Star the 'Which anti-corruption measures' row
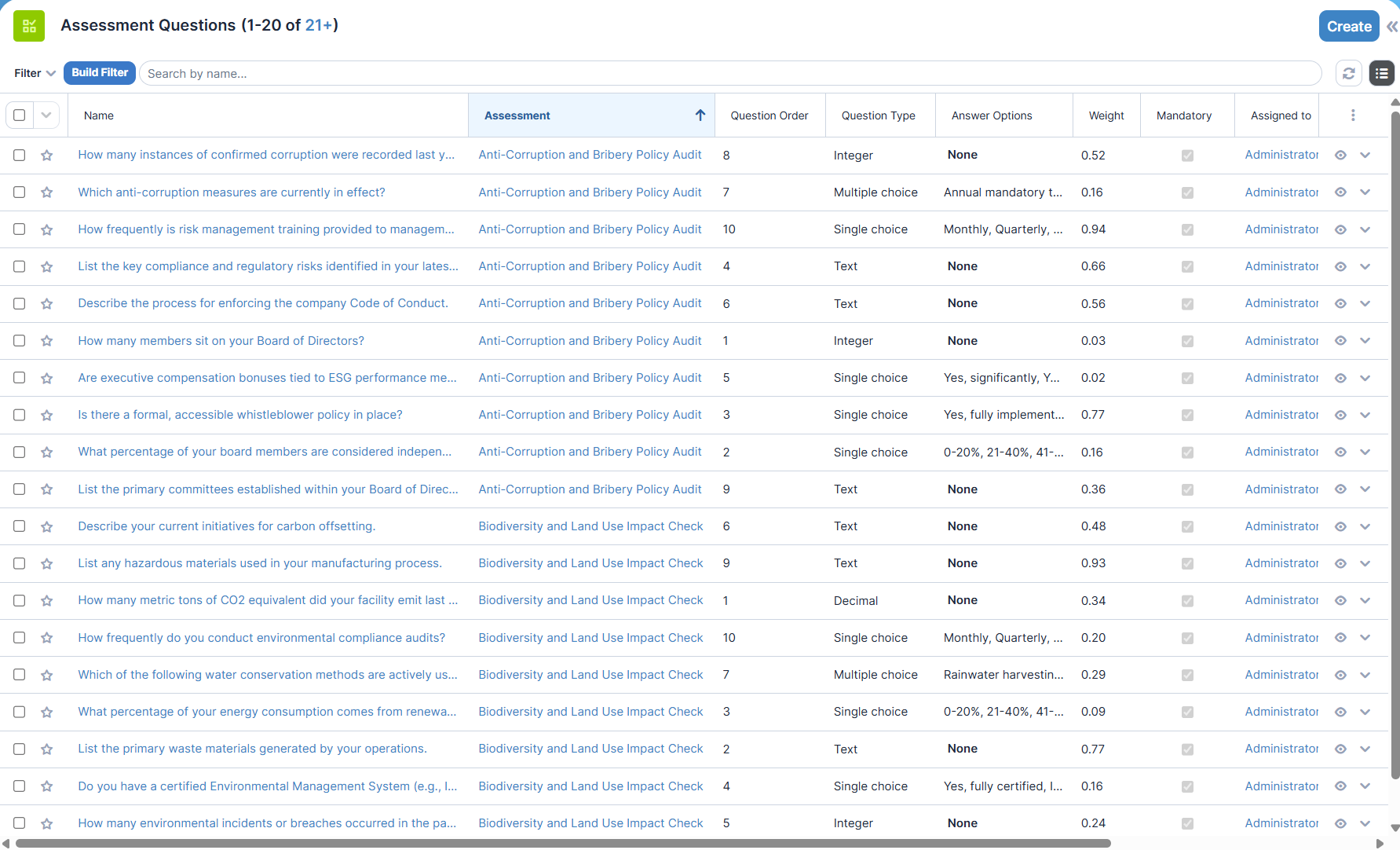 click(x=47, y=192)
